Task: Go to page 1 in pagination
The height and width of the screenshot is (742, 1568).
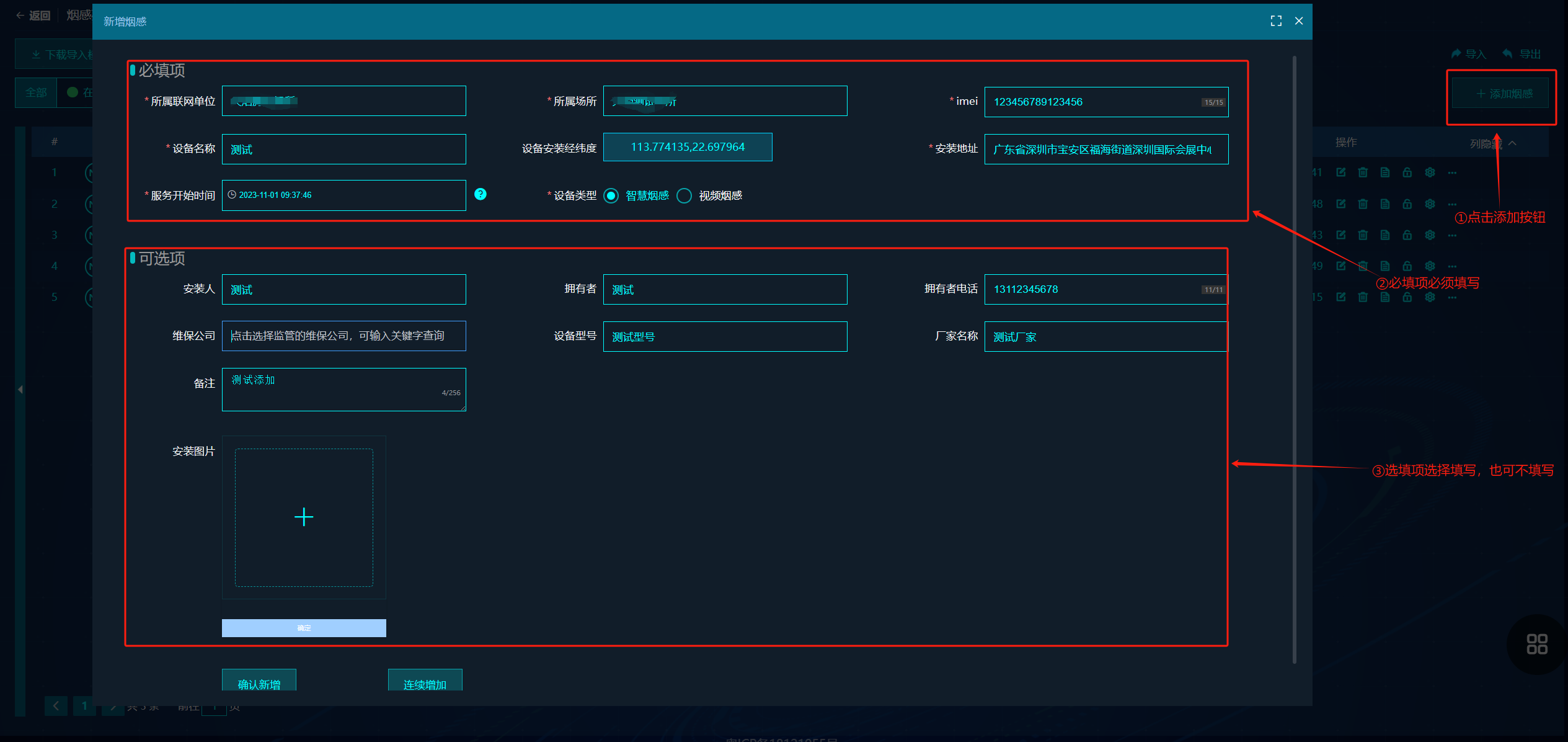Action: [84, 705]
